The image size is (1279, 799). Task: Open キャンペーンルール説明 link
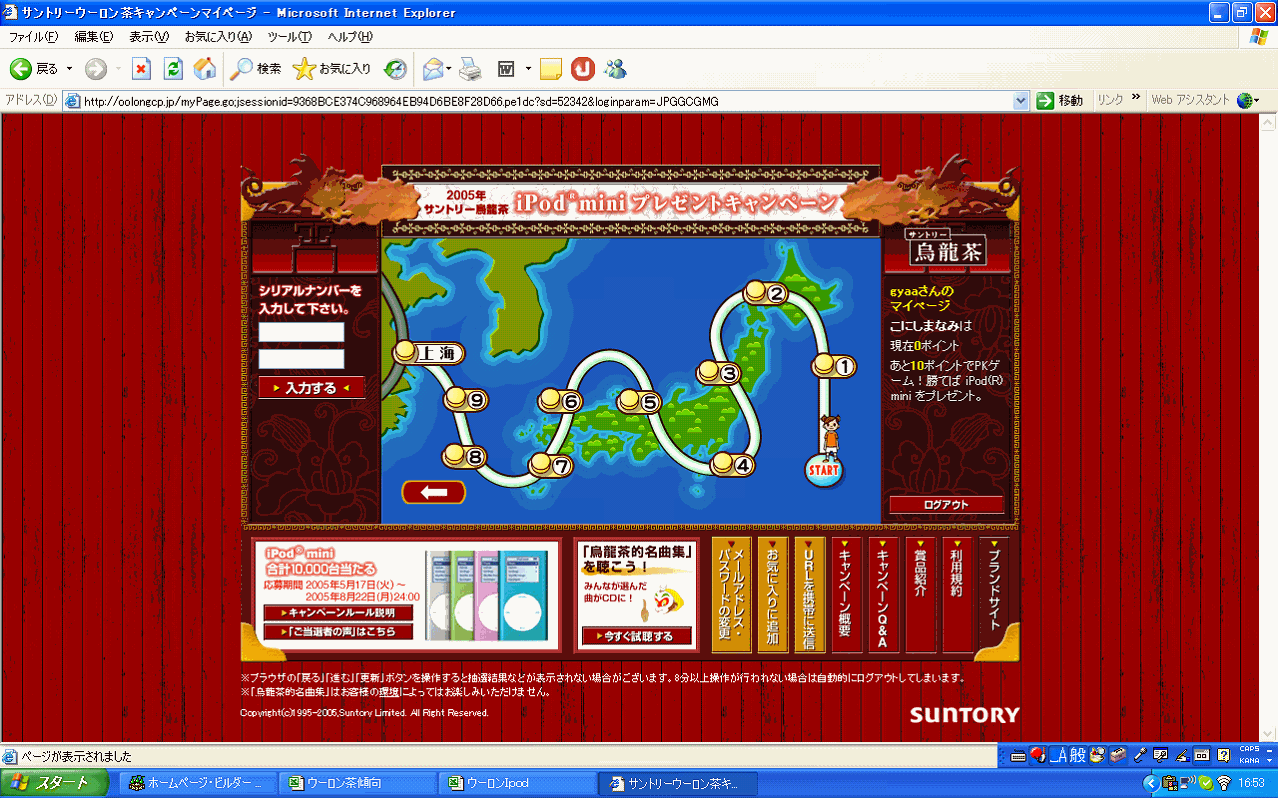click(338, 612)
